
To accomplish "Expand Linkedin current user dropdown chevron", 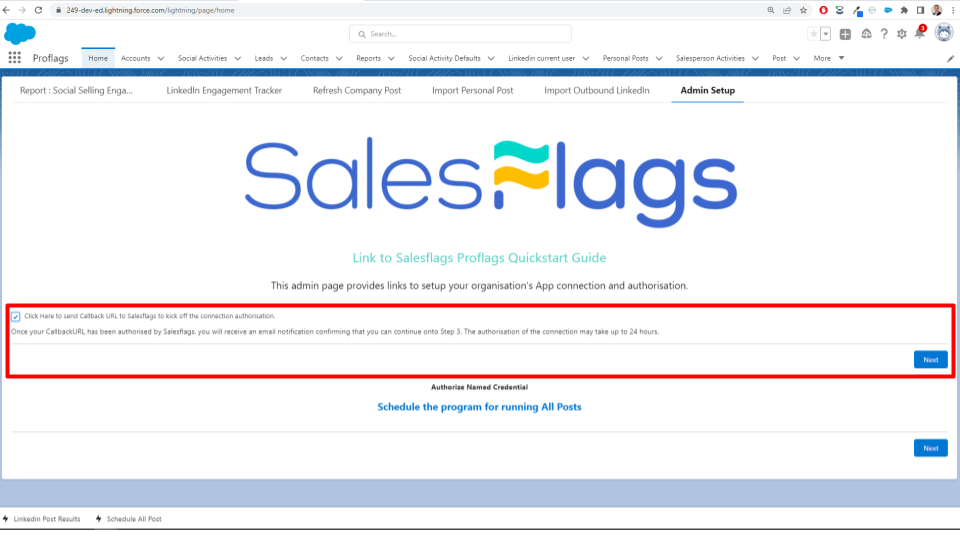I will (x=586, y=59).
